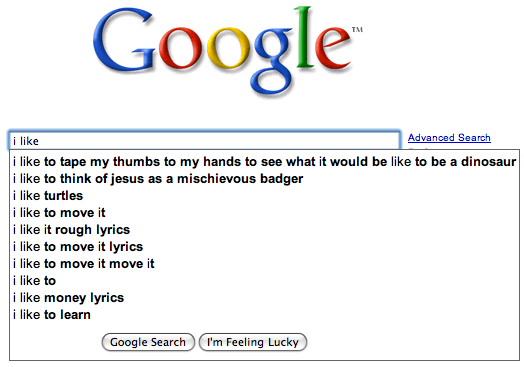This screenshot has height=367, width=524.
Task: Click the search box containing "i like"
Action: tap(205, 140)
